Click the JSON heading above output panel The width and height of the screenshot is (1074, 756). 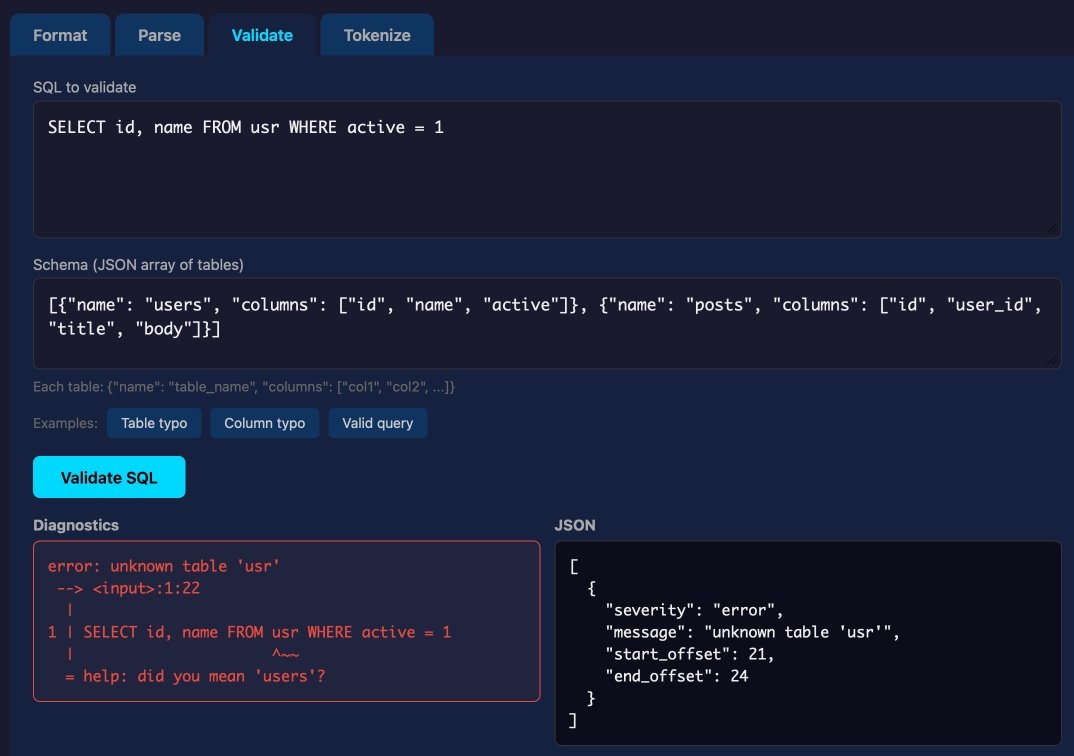pos(569,525)
